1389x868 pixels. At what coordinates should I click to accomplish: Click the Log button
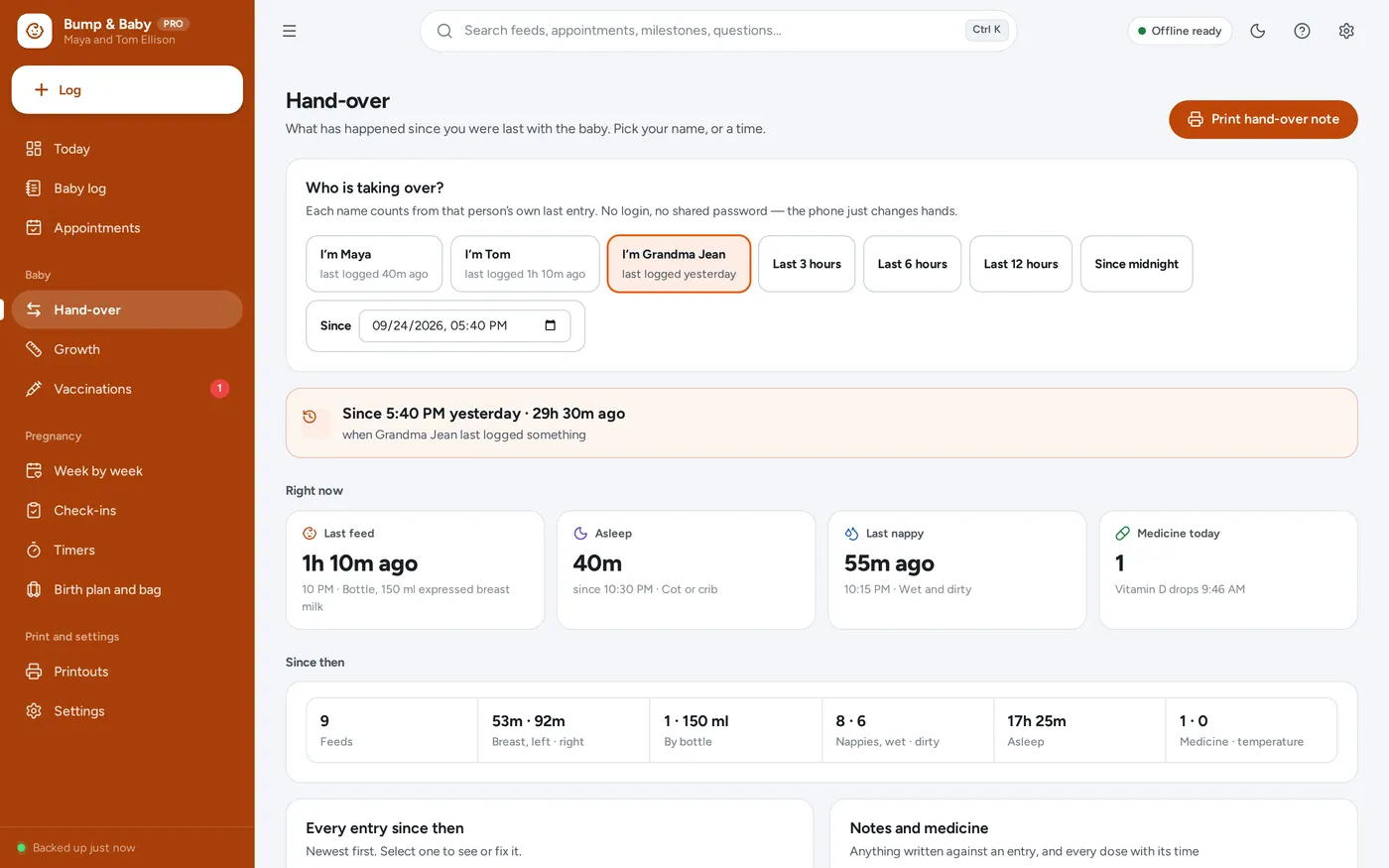tap(127, 90)
